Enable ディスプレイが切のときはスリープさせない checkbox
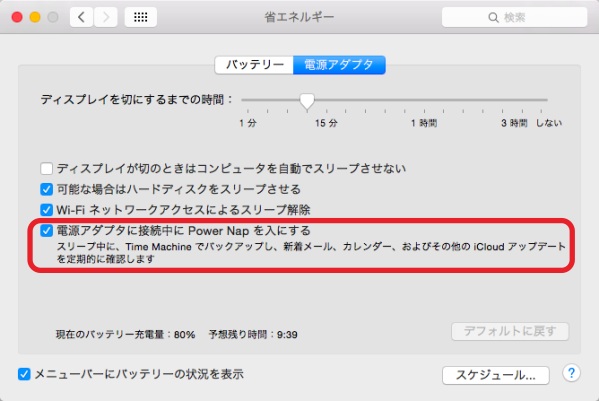Screen dimensions: 599x401 point(46,168)
